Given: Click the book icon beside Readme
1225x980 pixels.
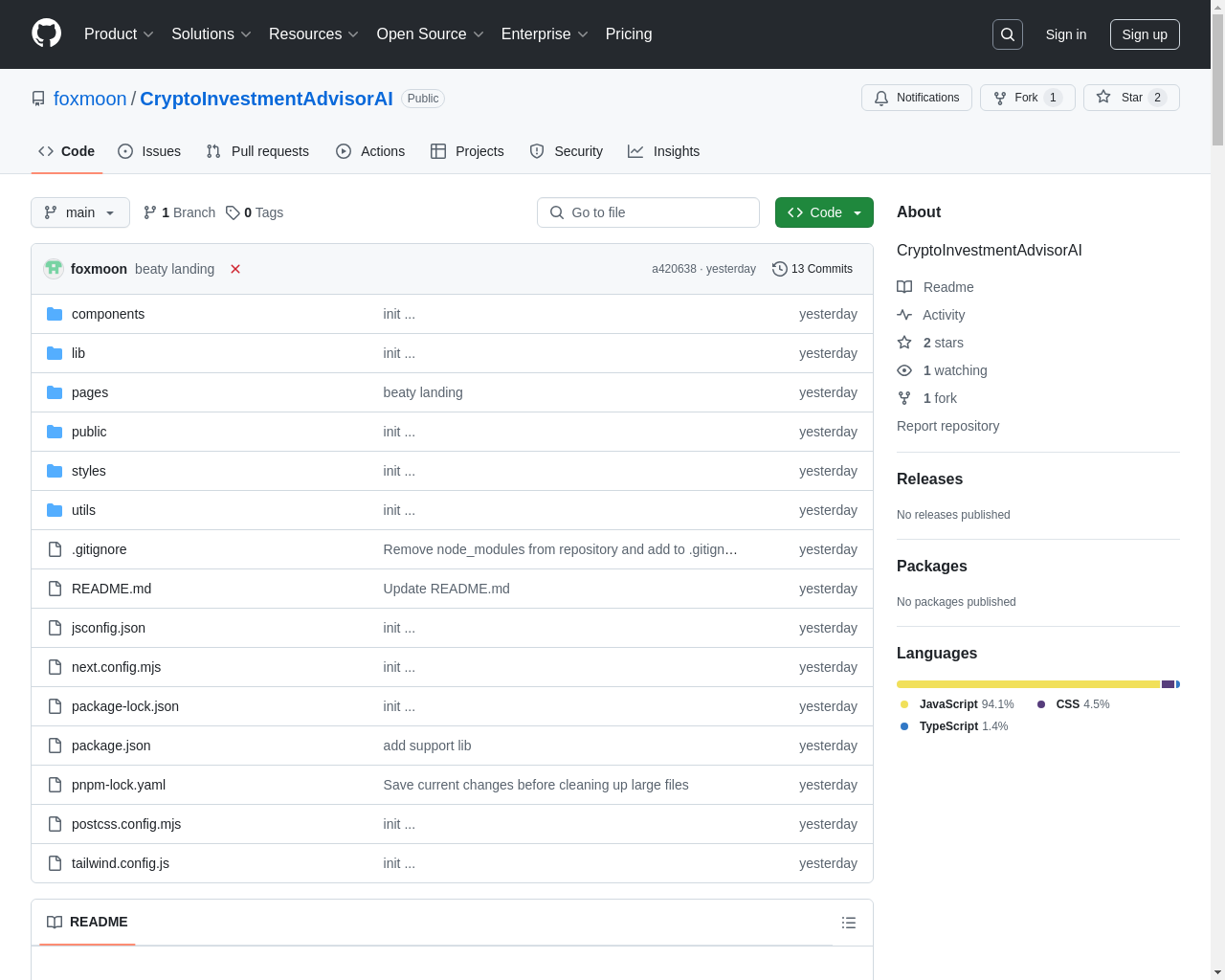Looking at the screenshot, I should pos(904,287).
